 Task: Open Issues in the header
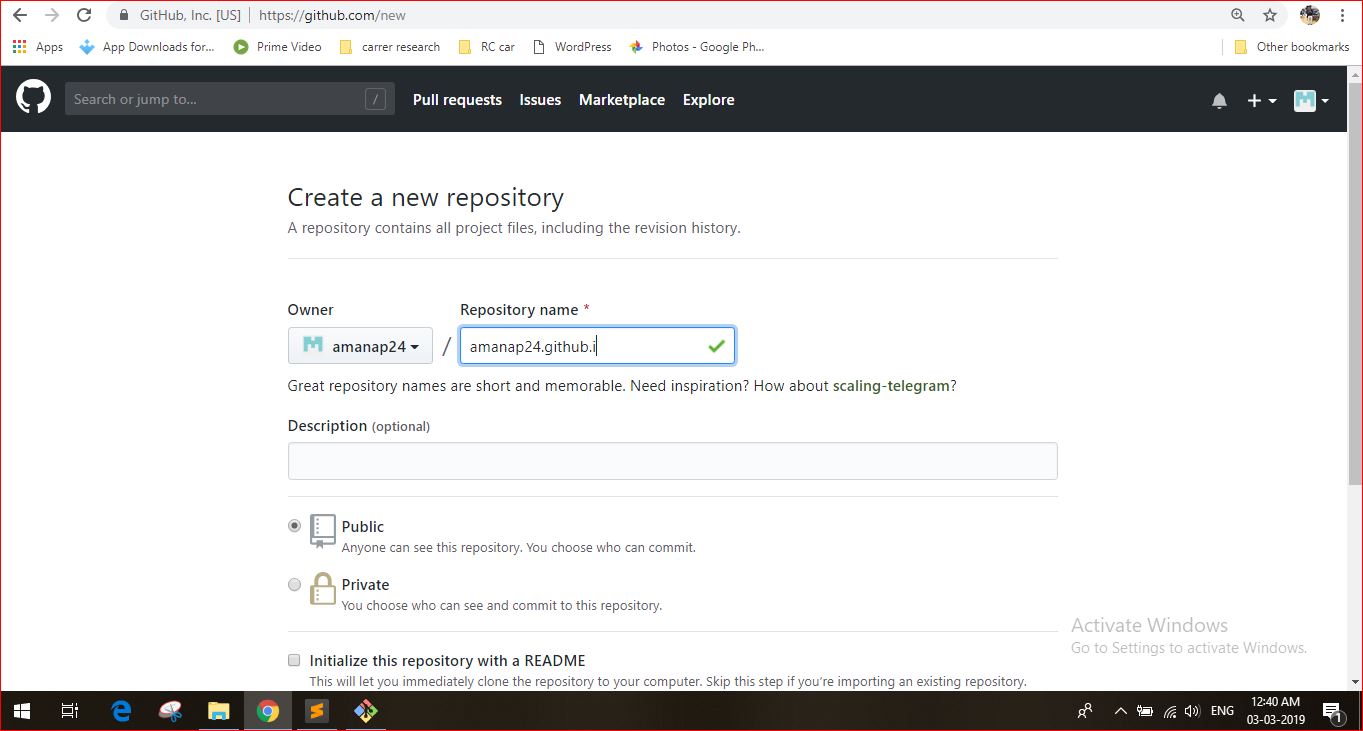click(540, 100)
